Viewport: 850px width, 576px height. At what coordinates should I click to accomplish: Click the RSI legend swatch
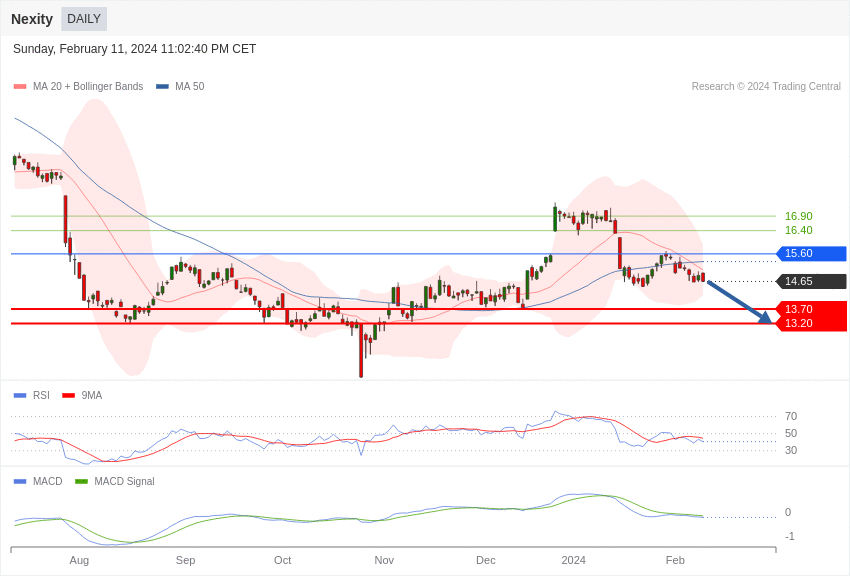(x=20, y=395)
